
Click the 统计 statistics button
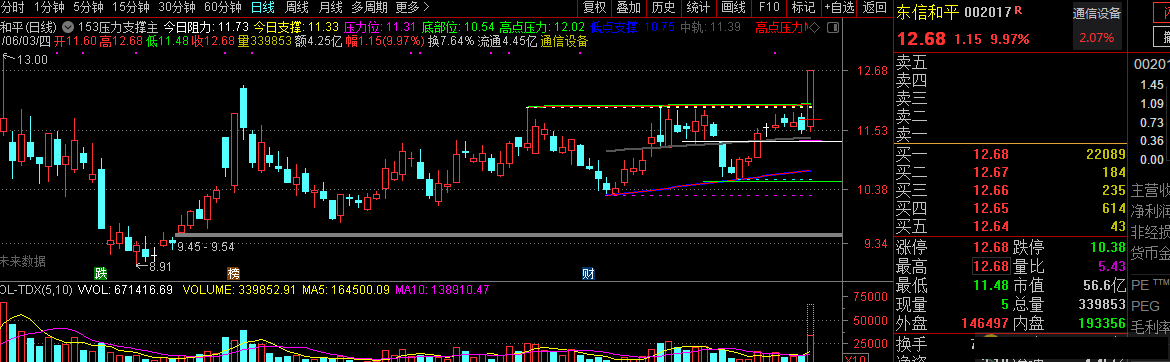tap(698, 7)
